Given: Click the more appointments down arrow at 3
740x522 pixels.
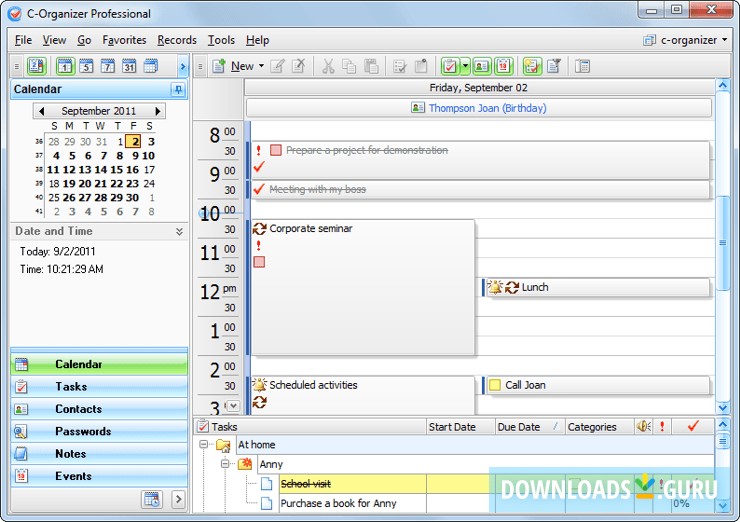Looking at the screenshot, I should 233,405.
